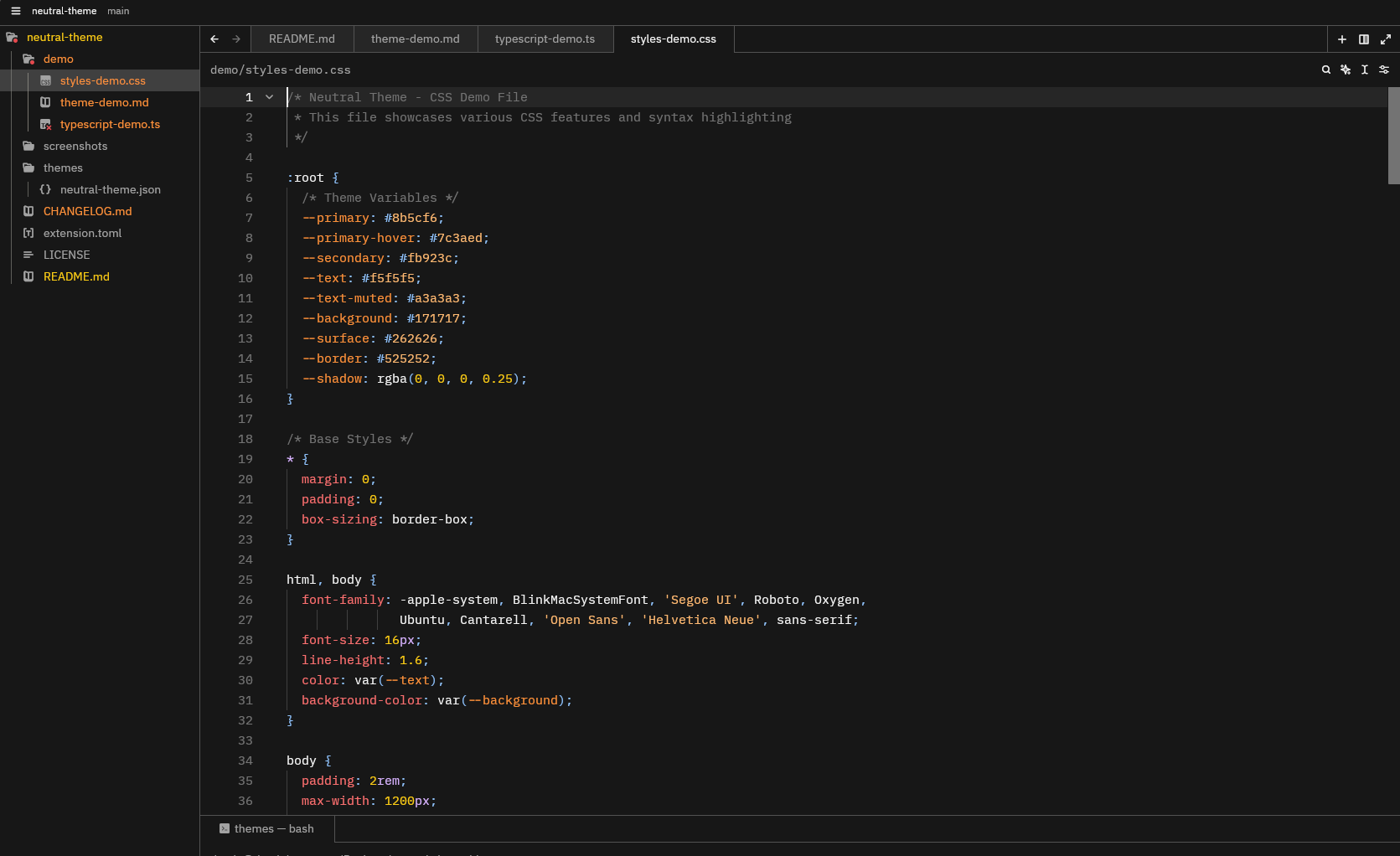1400x856 pixels.
Task: Click the plus icon for new item
Action: (x=1342, y=39)
